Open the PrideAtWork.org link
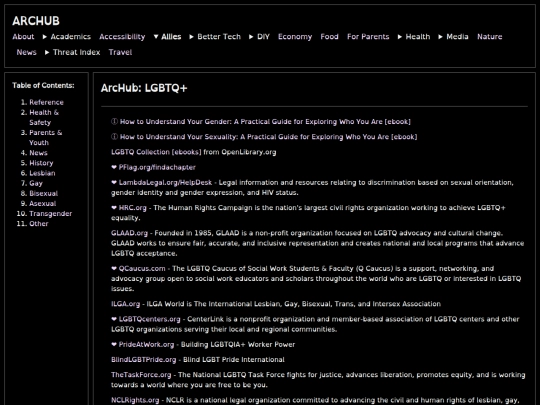 (x=146, y=345)
